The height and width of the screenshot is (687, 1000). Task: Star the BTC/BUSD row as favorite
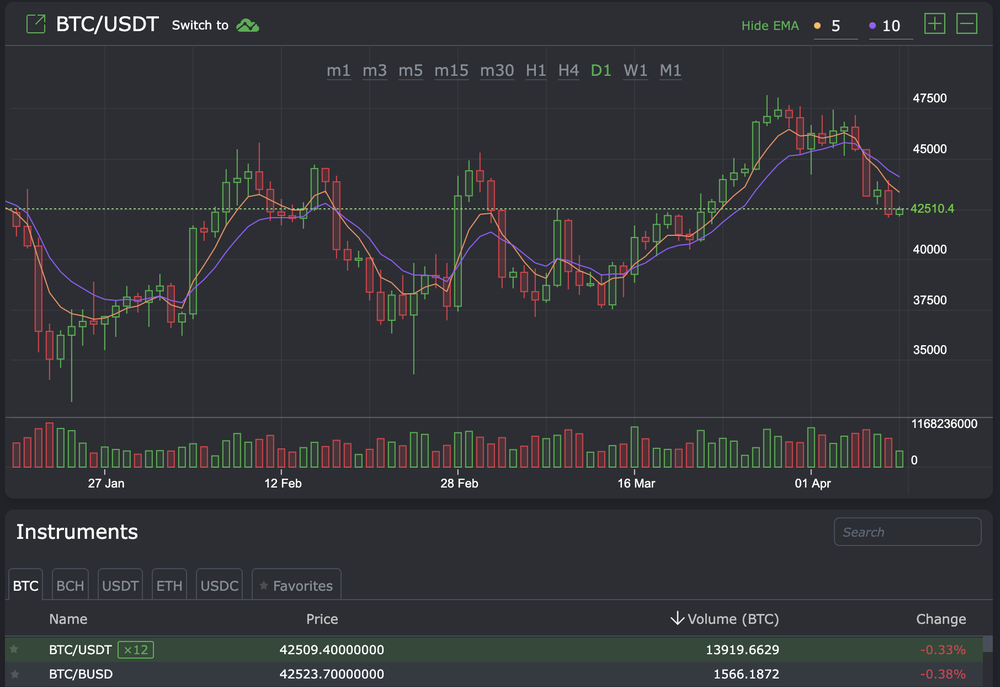coord(14,674)
